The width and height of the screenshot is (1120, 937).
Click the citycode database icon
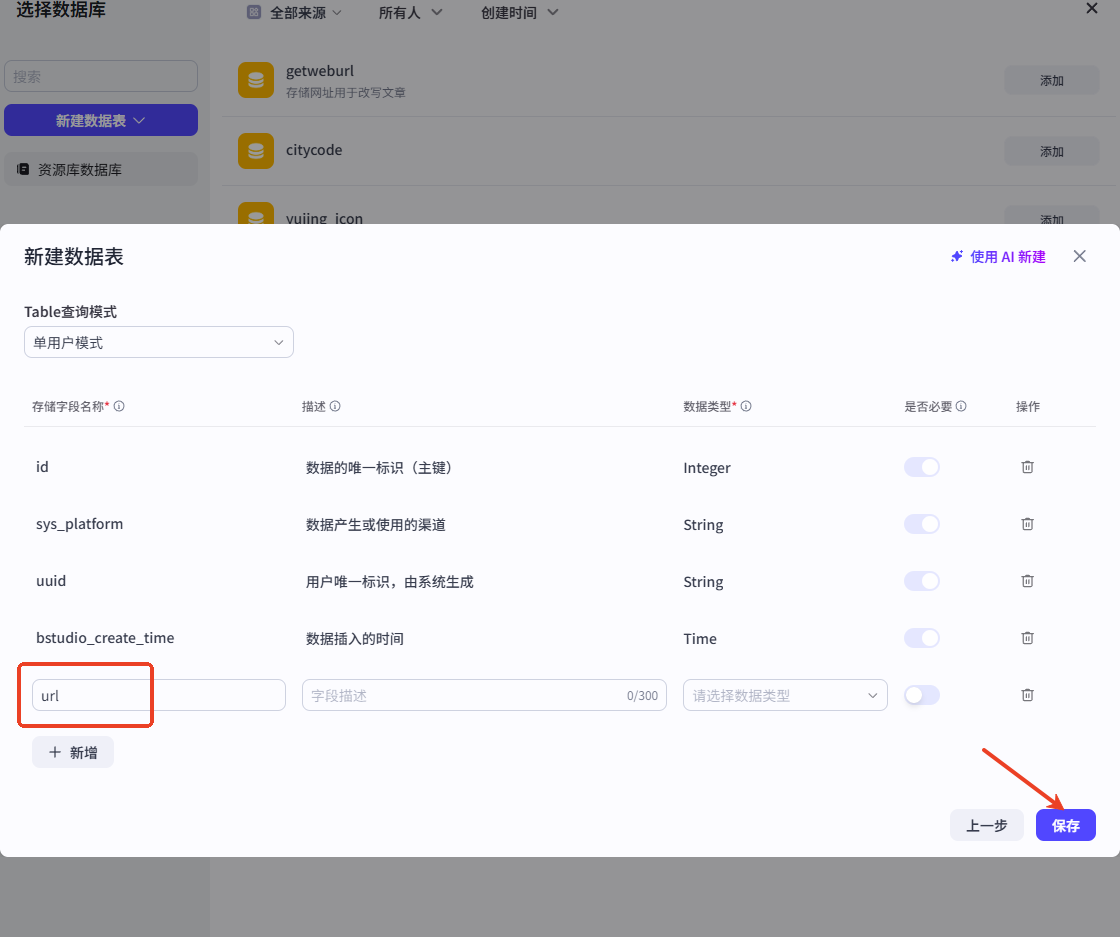pyautogui.click(x=256, y=151)
